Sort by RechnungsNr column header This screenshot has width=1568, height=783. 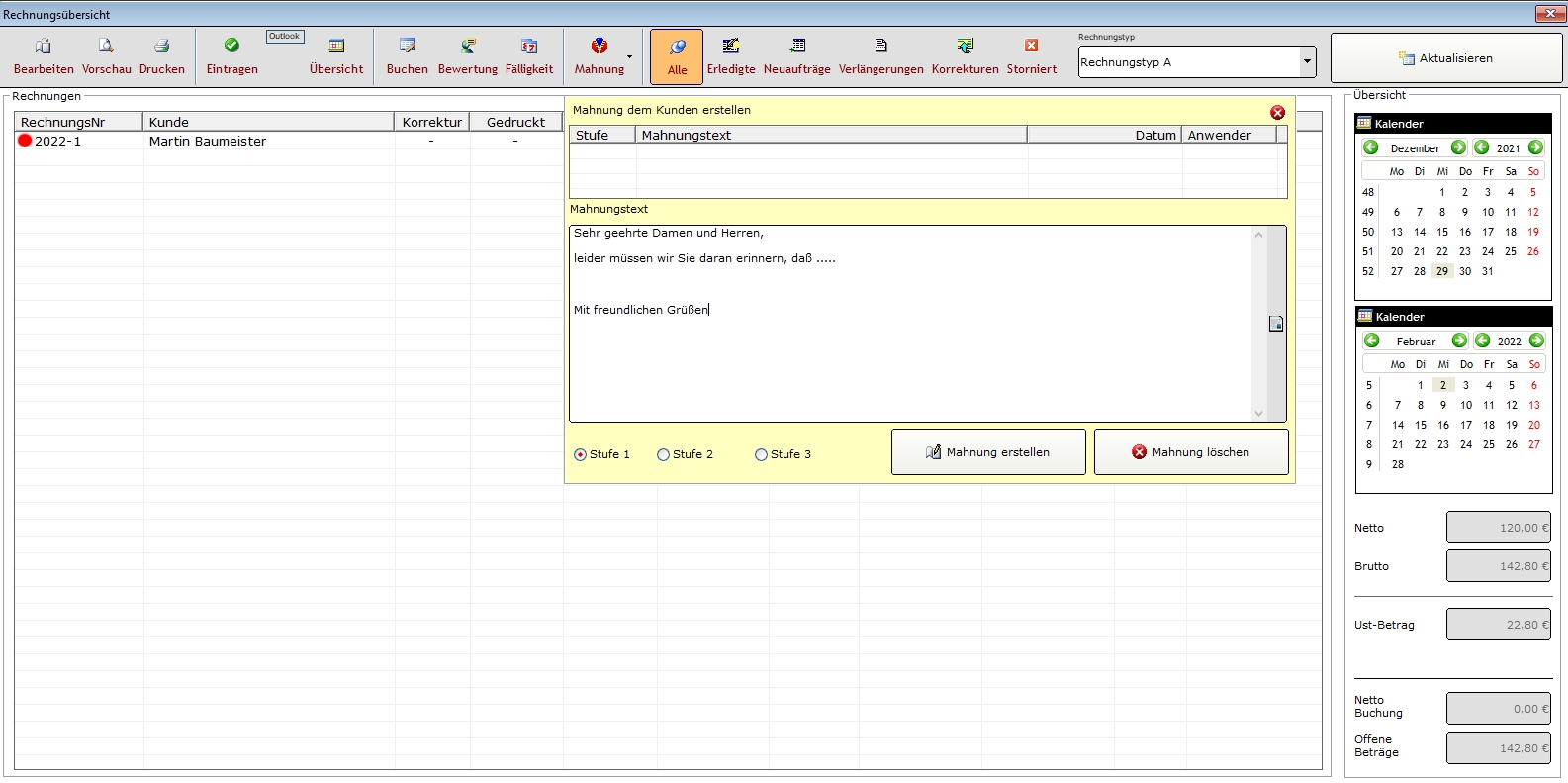coord(79,122)
